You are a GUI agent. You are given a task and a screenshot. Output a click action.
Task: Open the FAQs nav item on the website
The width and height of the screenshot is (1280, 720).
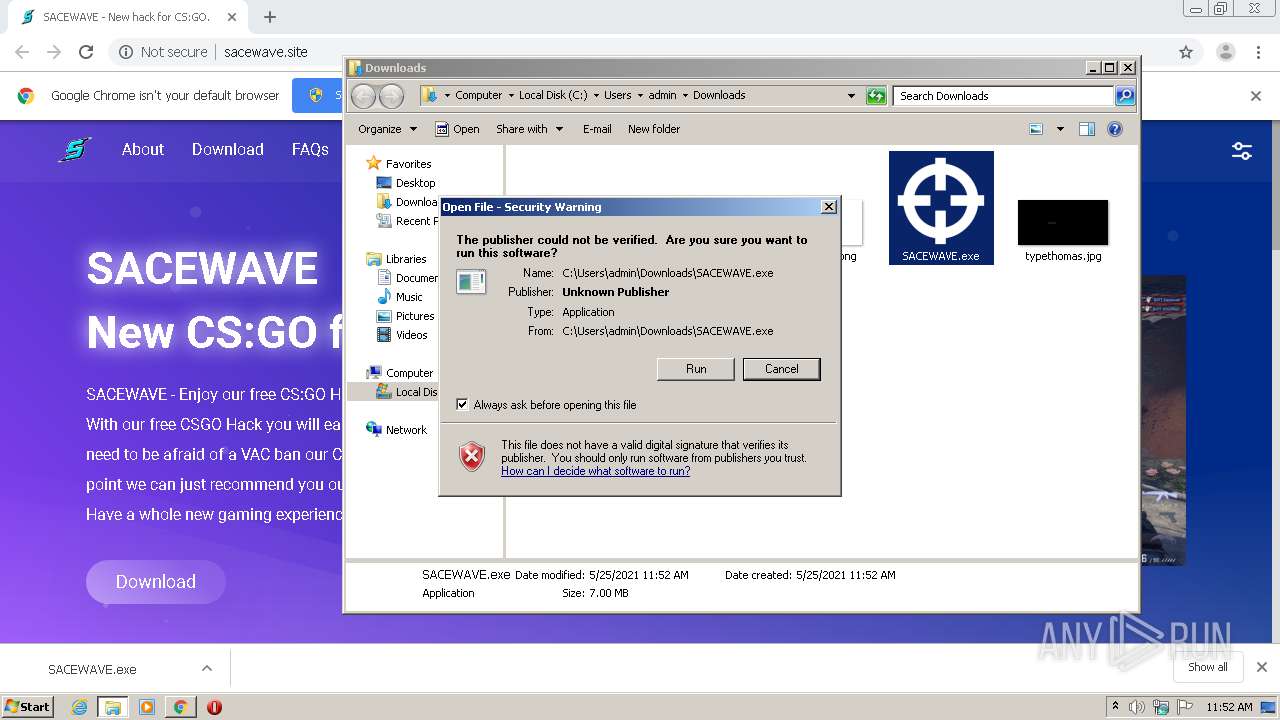click(310, 149)
